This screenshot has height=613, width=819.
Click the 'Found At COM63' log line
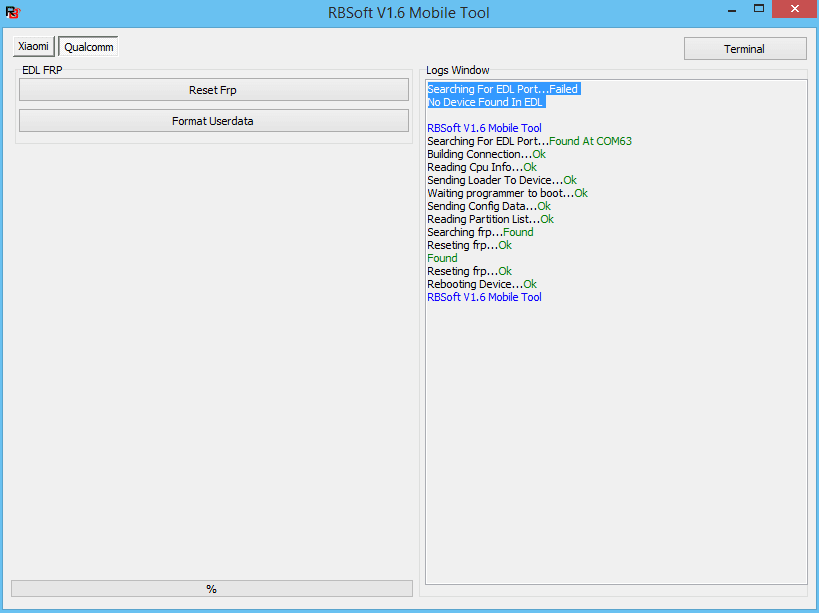click(x=529, y=141)
